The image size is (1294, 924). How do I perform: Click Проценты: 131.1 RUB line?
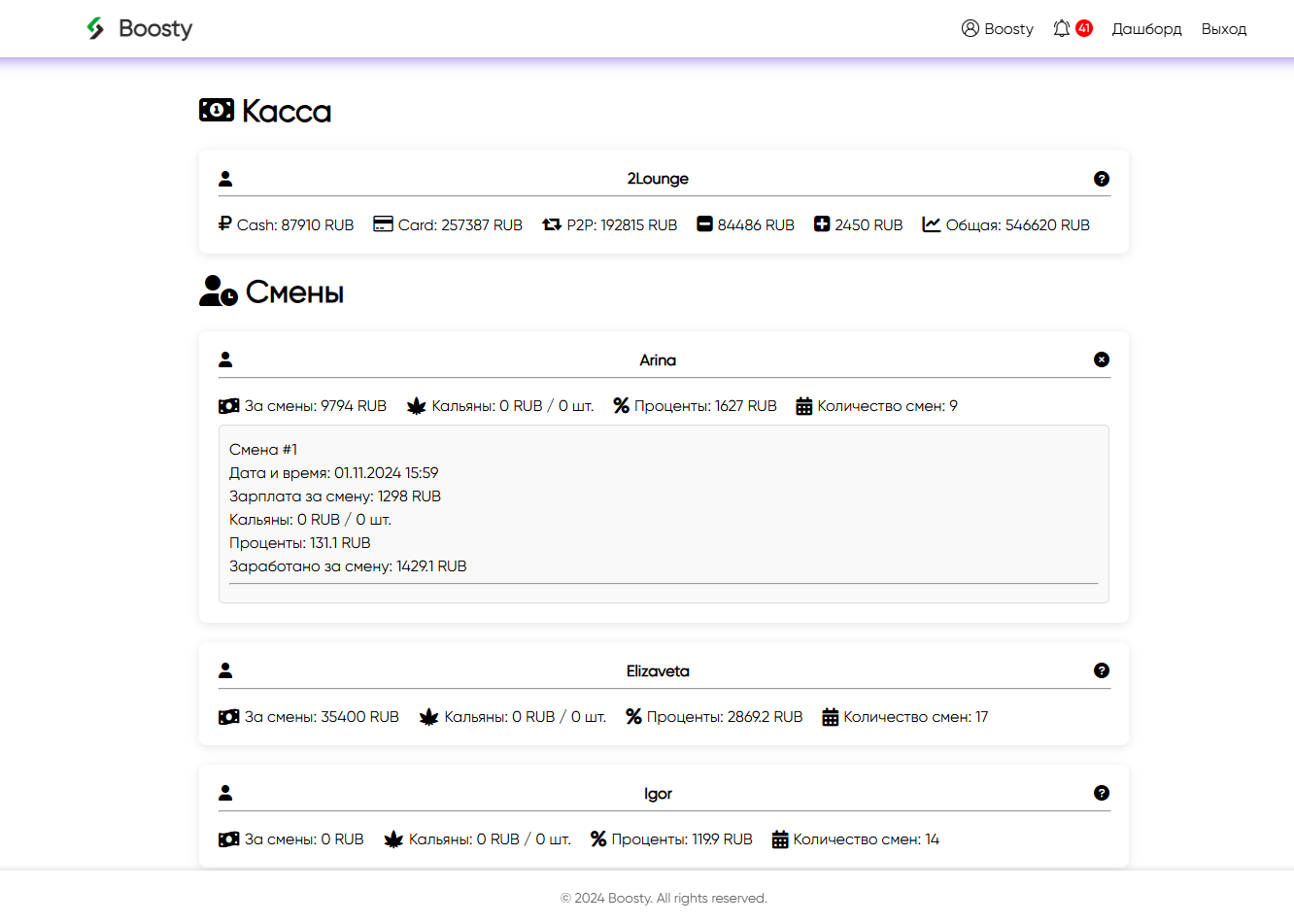click(x=300, y=542)
